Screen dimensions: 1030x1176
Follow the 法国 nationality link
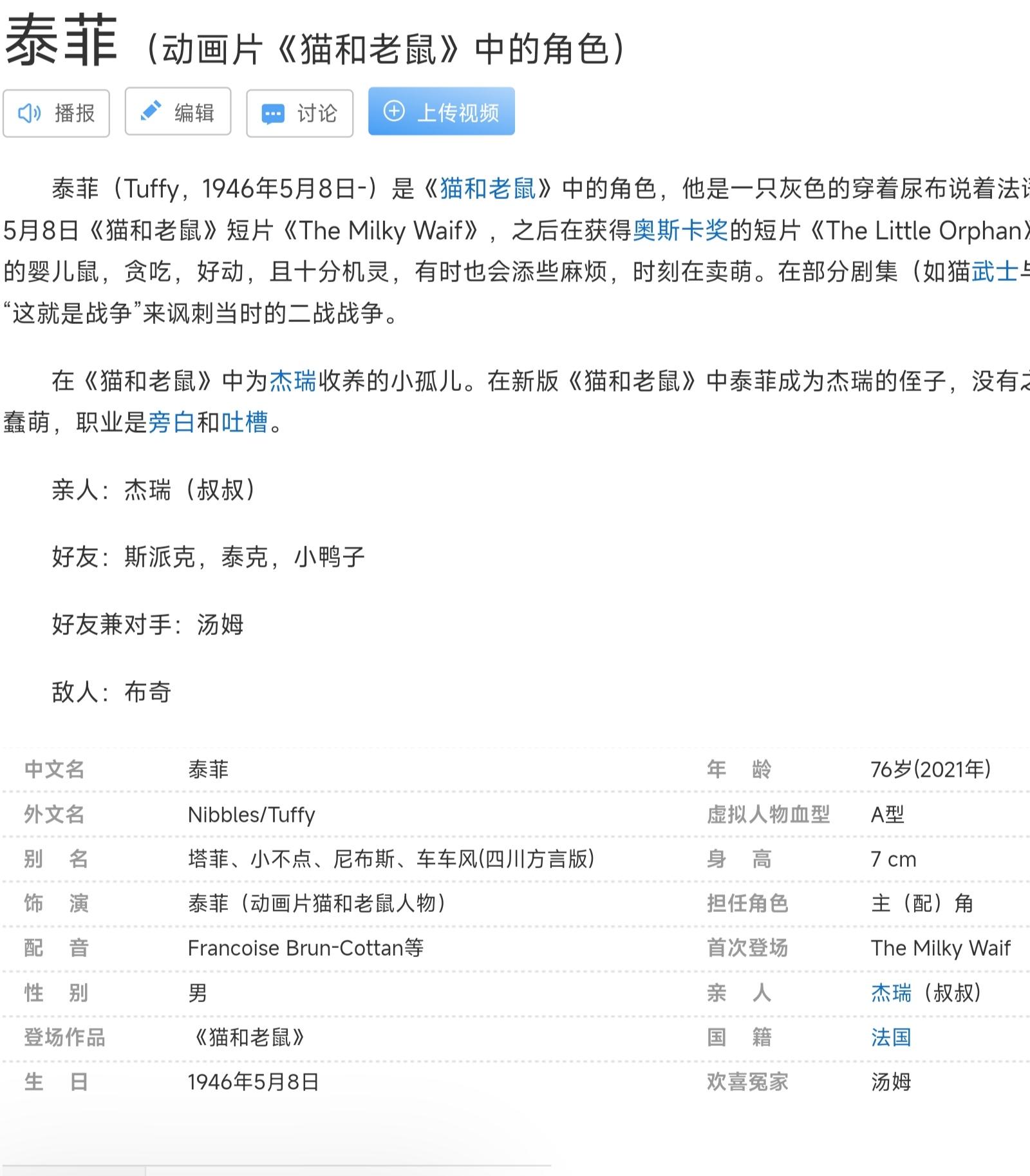[x=891, y=1037]
